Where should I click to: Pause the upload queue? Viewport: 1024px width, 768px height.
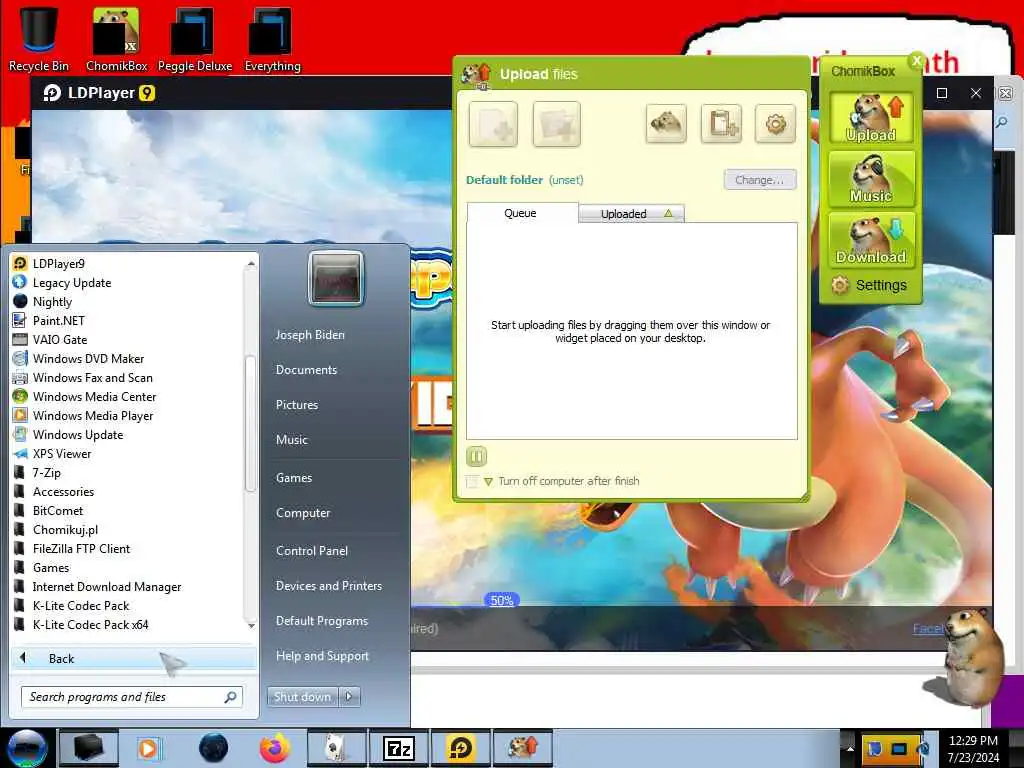click(x=477, y=456)
